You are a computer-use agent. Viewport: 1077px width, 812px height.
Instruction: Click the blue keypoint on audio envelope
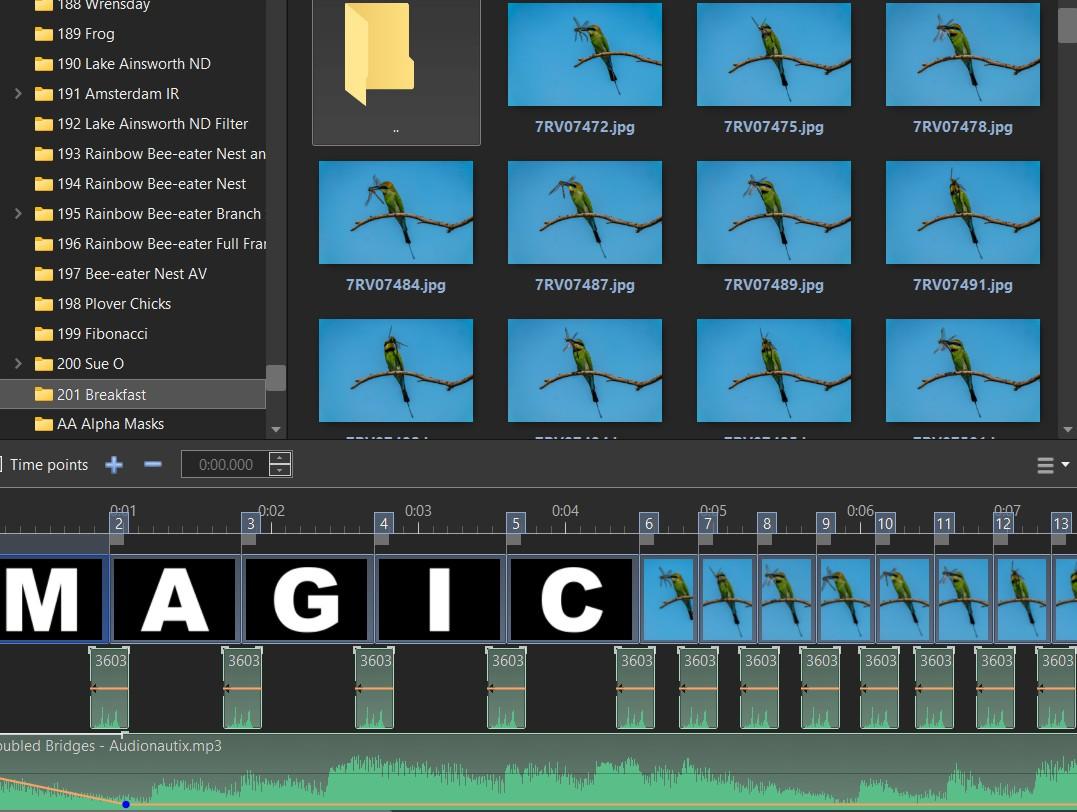126,804
